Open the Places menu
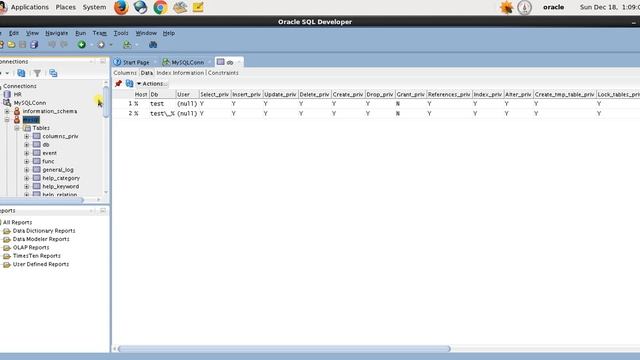 click(66, 7)
